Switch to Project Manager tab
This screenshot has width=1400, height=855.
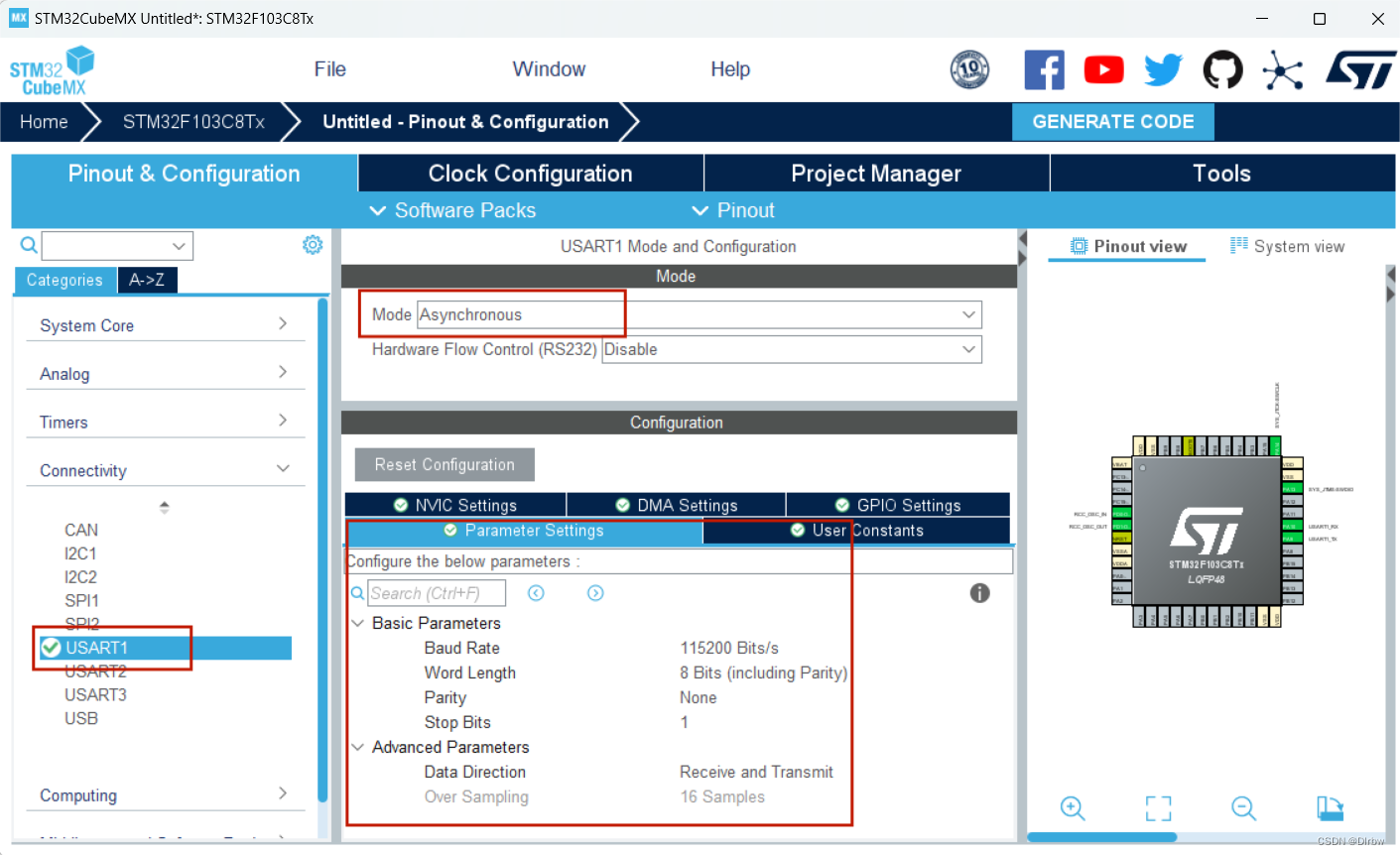[x=876, y=174]
